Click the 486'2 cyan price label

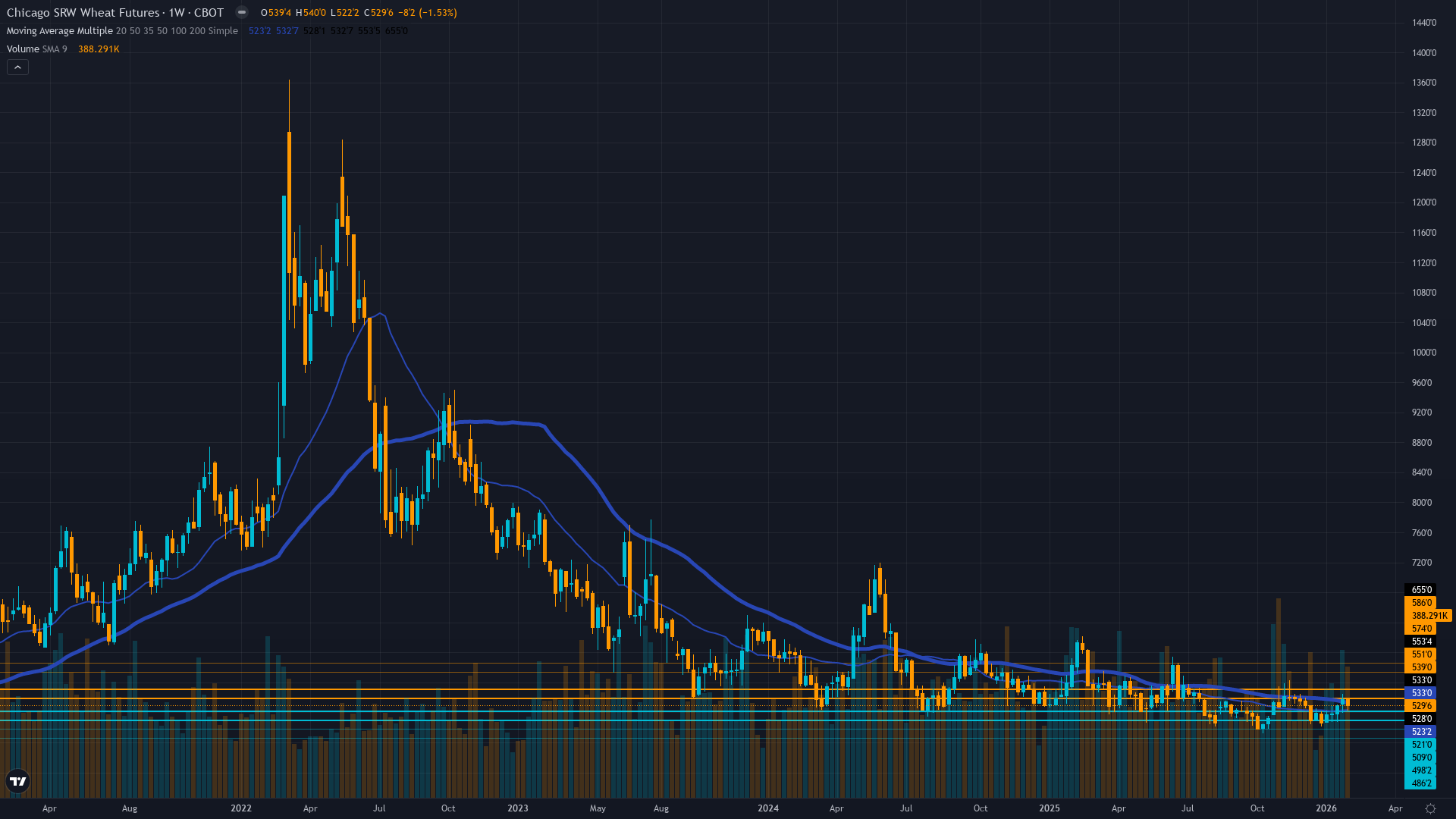(x=1422, y=783)
